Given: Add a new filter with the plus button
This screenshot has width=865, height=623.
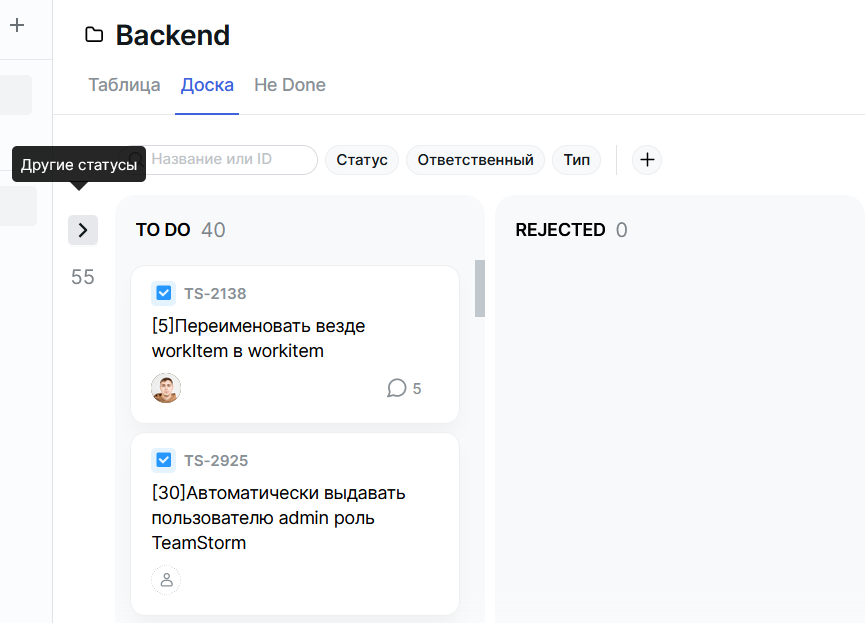Looking at the screenshot, I should pyautogui.click(x=647, y=160).
